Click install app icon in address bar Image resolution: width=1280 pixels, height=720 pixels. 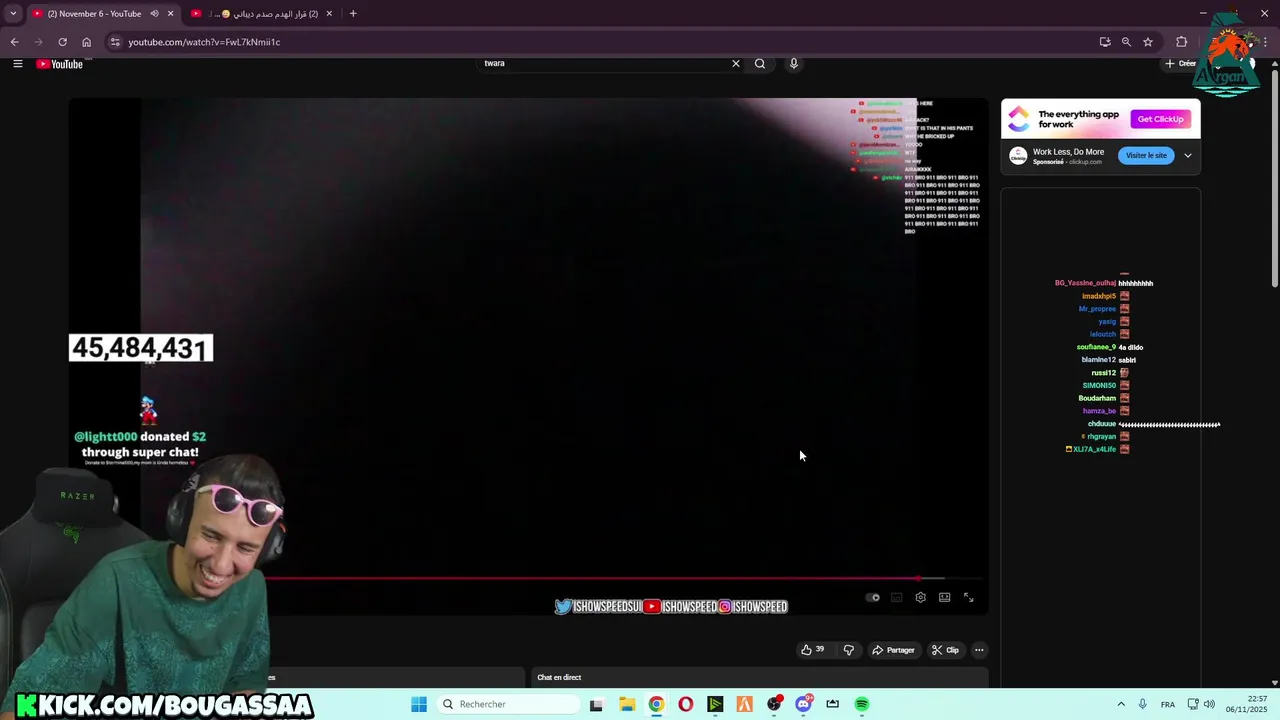coord(1105,42)
